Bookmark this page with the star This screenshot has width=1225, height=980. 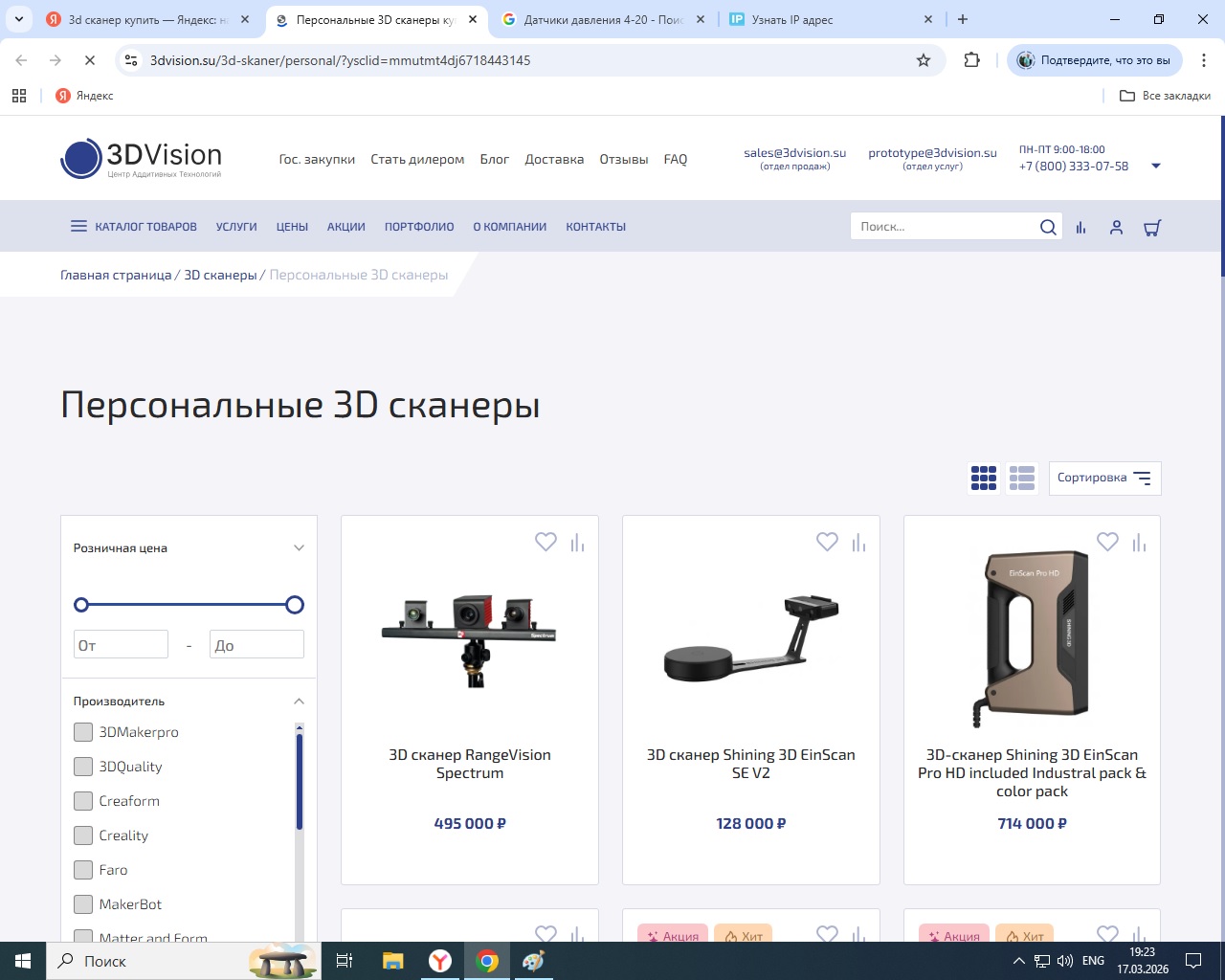(x=924, y=60)
